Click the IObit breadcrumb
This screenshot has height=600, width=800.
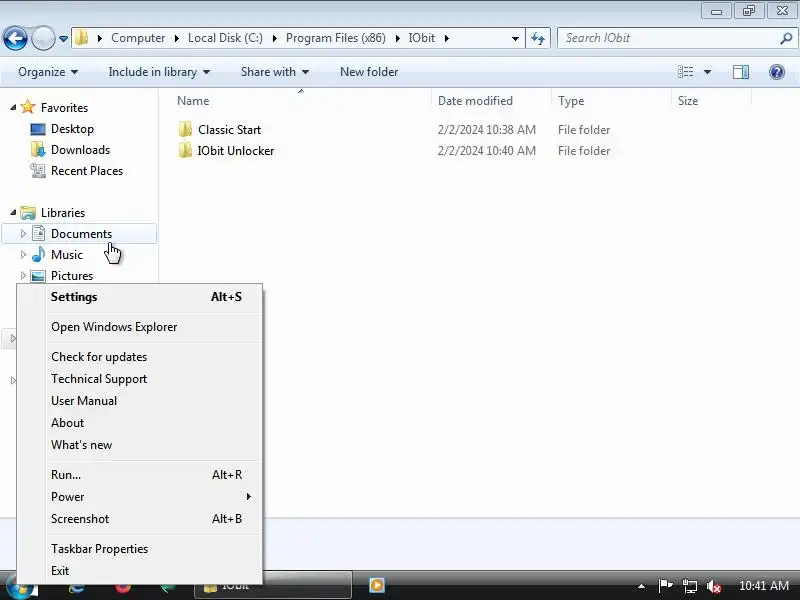(422, 38)
